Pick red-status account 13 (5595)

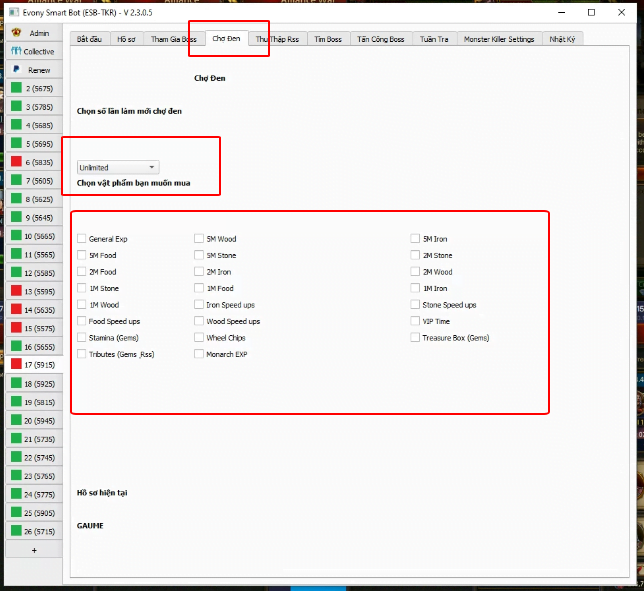click(x=33, y=291)
